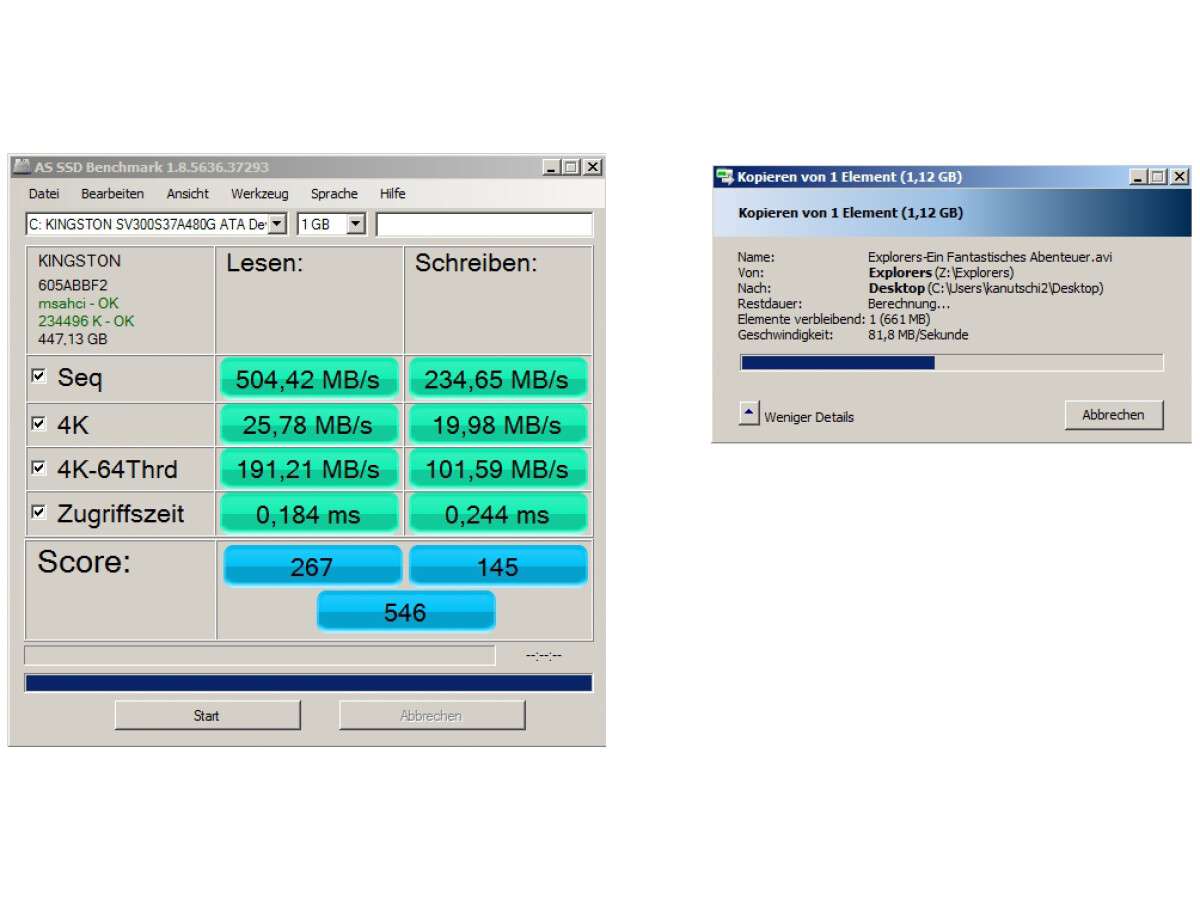This screenshot has width=1200, height=900.
Task: Collapse details with the Weniger Details arrow
Action: coord(749,414)
